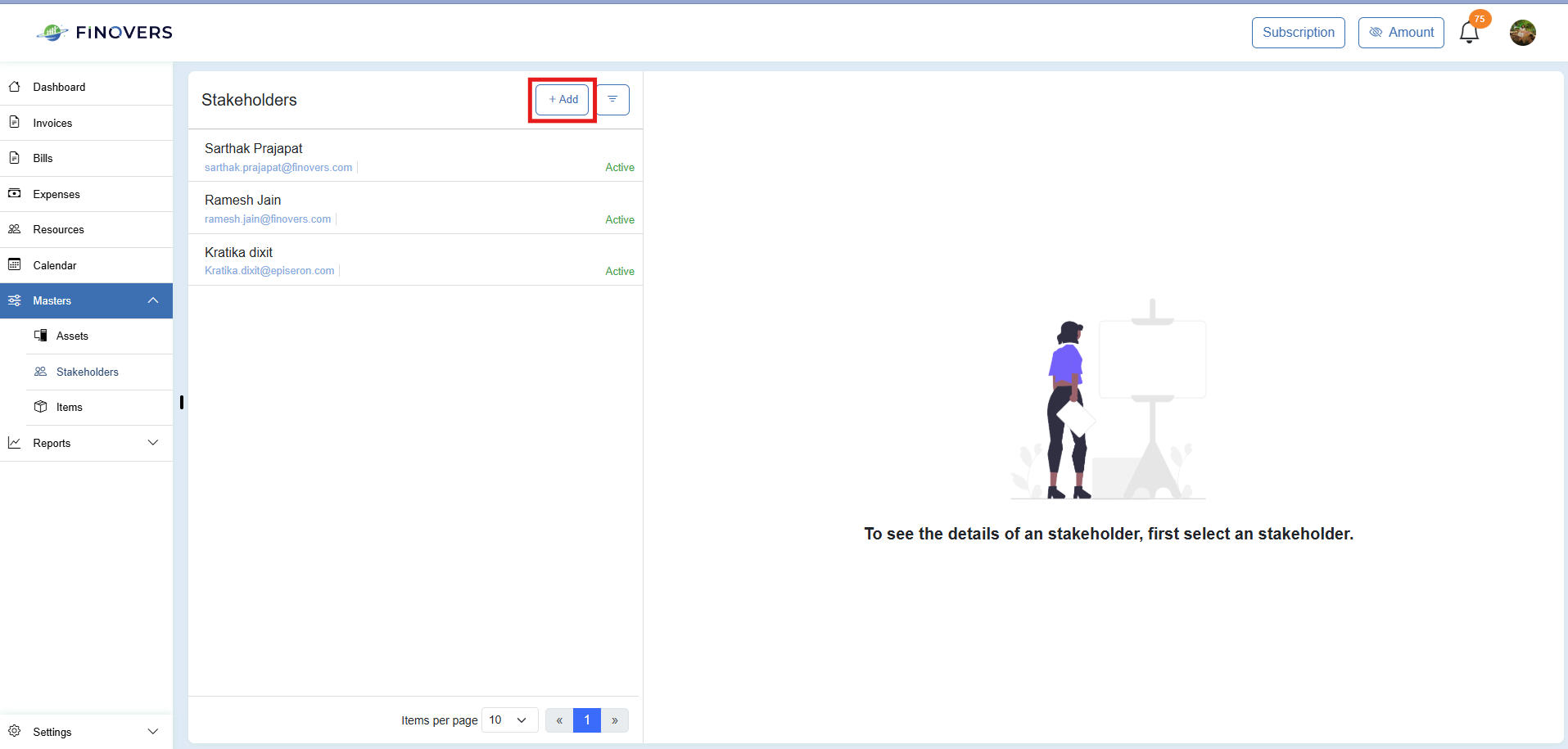
Task: Toggle Amount visibility eye button
Action: point(1401,33)
